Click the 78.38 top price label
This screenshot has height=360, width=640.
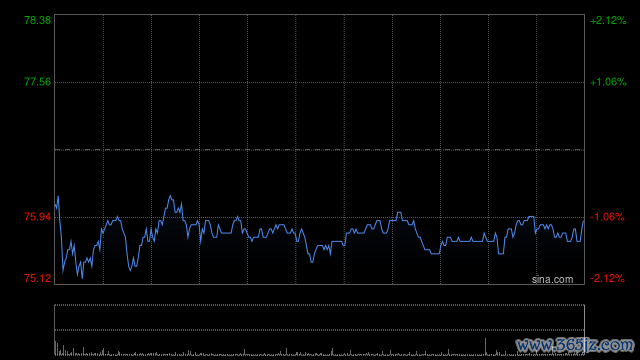(x=38, y=20)
